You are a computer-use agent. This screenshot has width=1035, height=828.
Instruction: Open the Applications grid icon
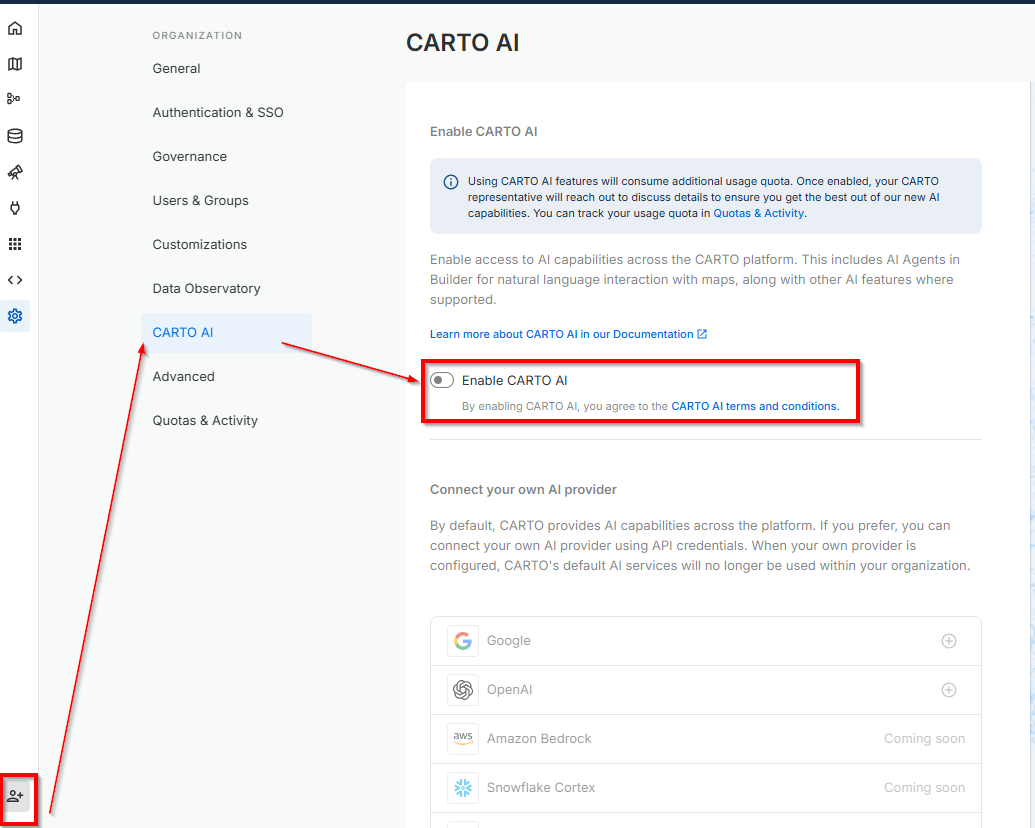click(x=15, y=244)
